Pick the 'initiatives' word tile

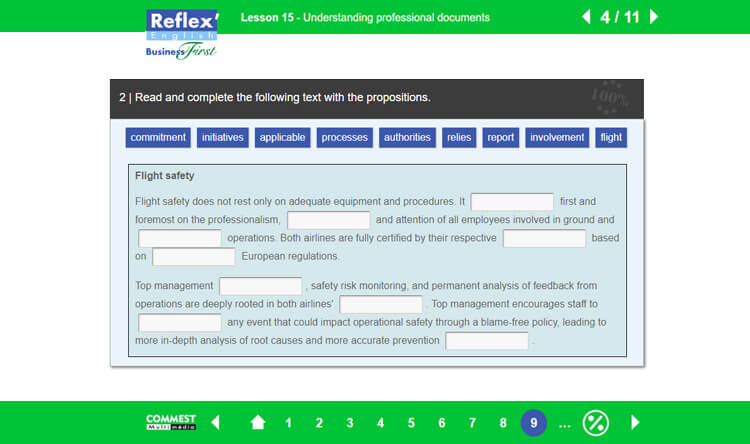(222, 137)
